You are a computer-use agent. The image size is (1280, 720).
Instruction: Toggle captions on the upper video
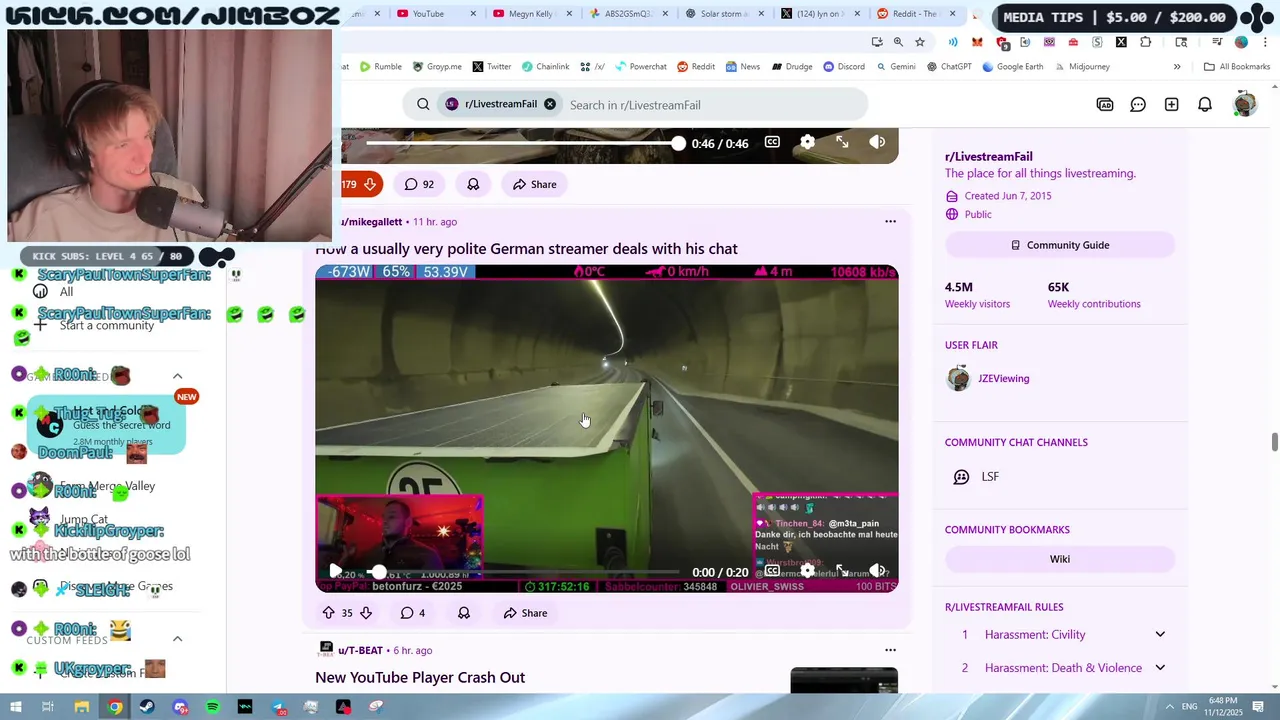point(772,142)
